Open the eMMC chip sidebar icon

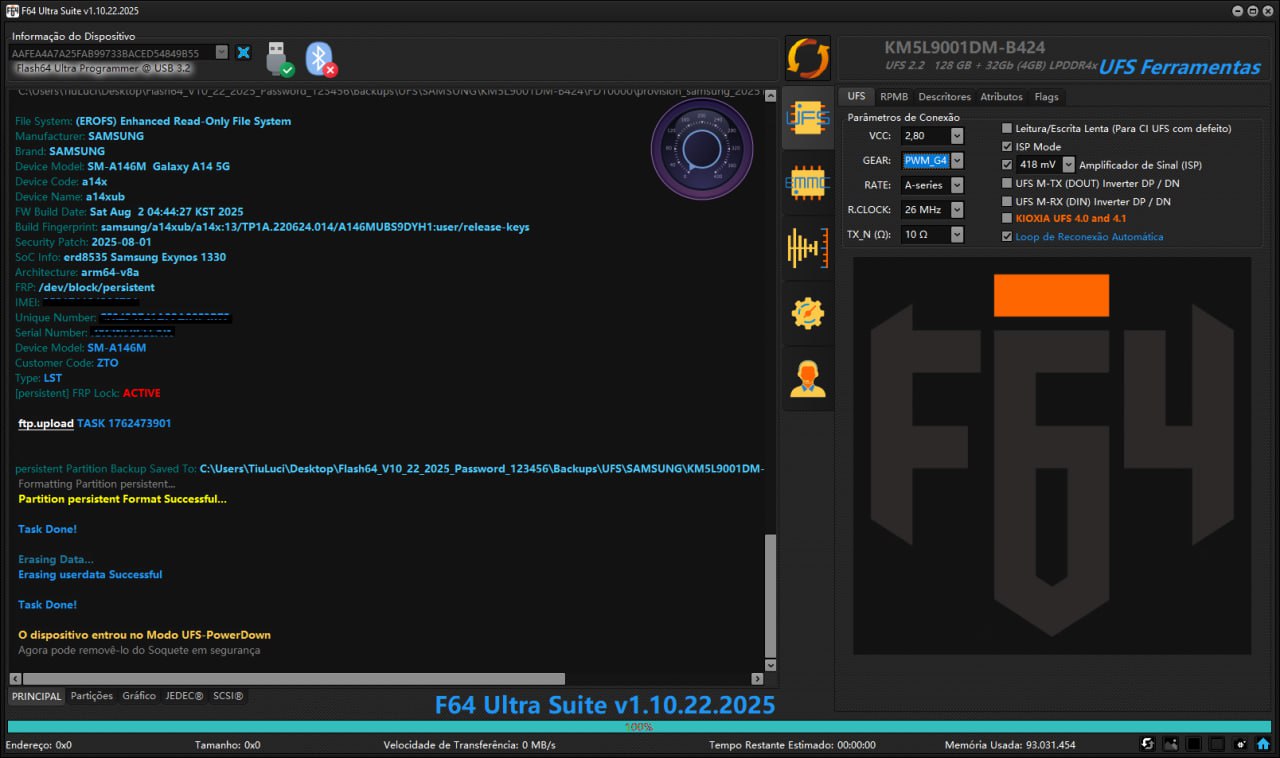coord(807,183)
